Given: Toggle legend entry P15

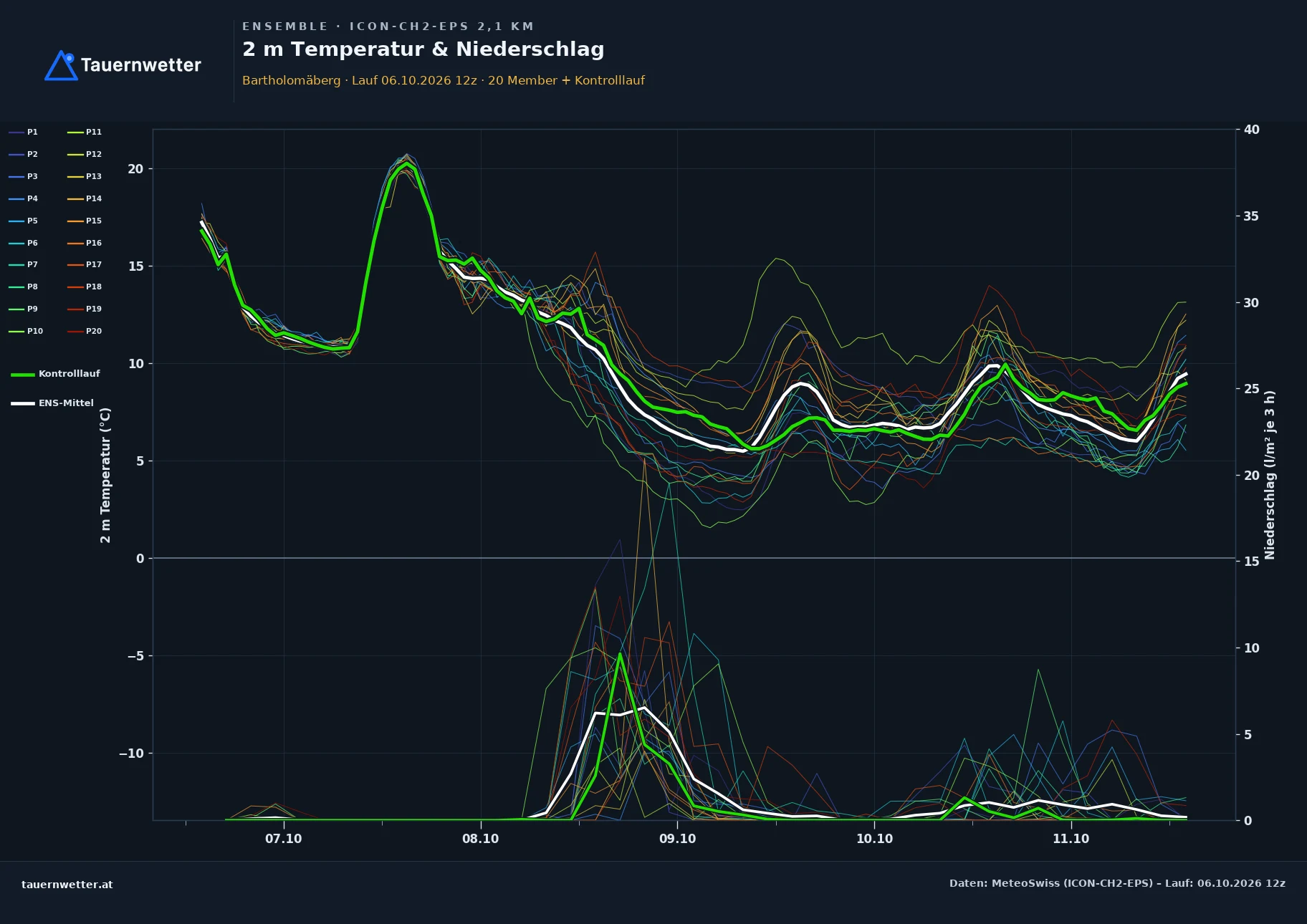Looking at the screenshot, I should pyautogui.click(x=85, y=221).
